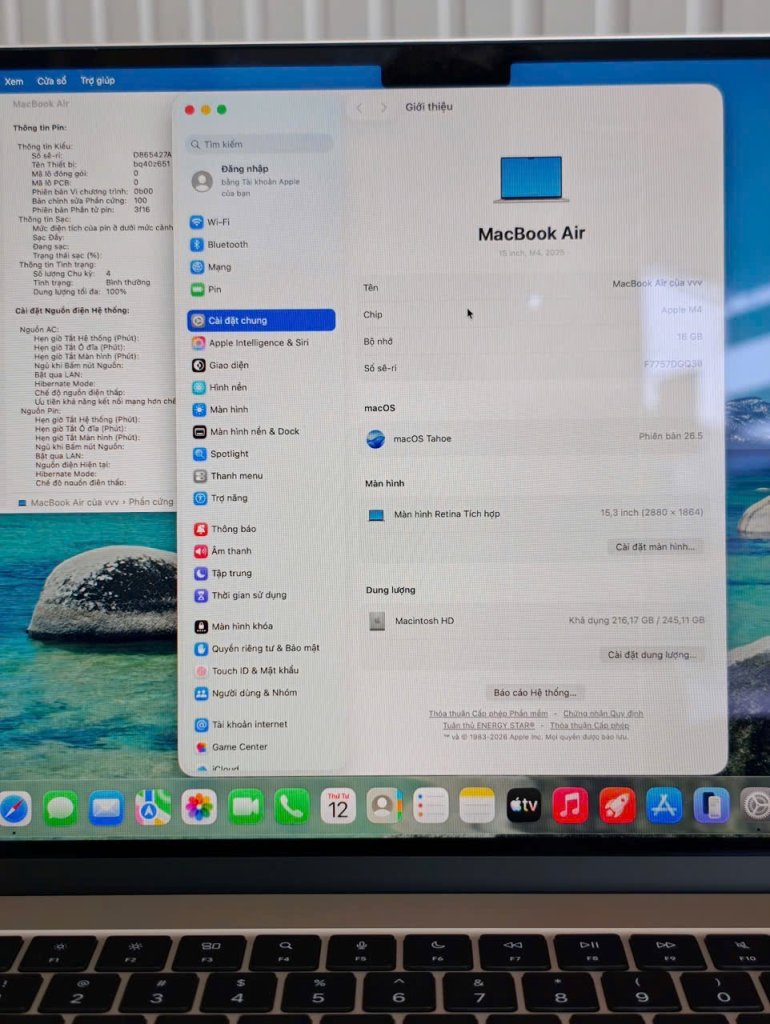Select Cài đặt chung in sidebar
Screen dimensions: 770x1024
261,320
